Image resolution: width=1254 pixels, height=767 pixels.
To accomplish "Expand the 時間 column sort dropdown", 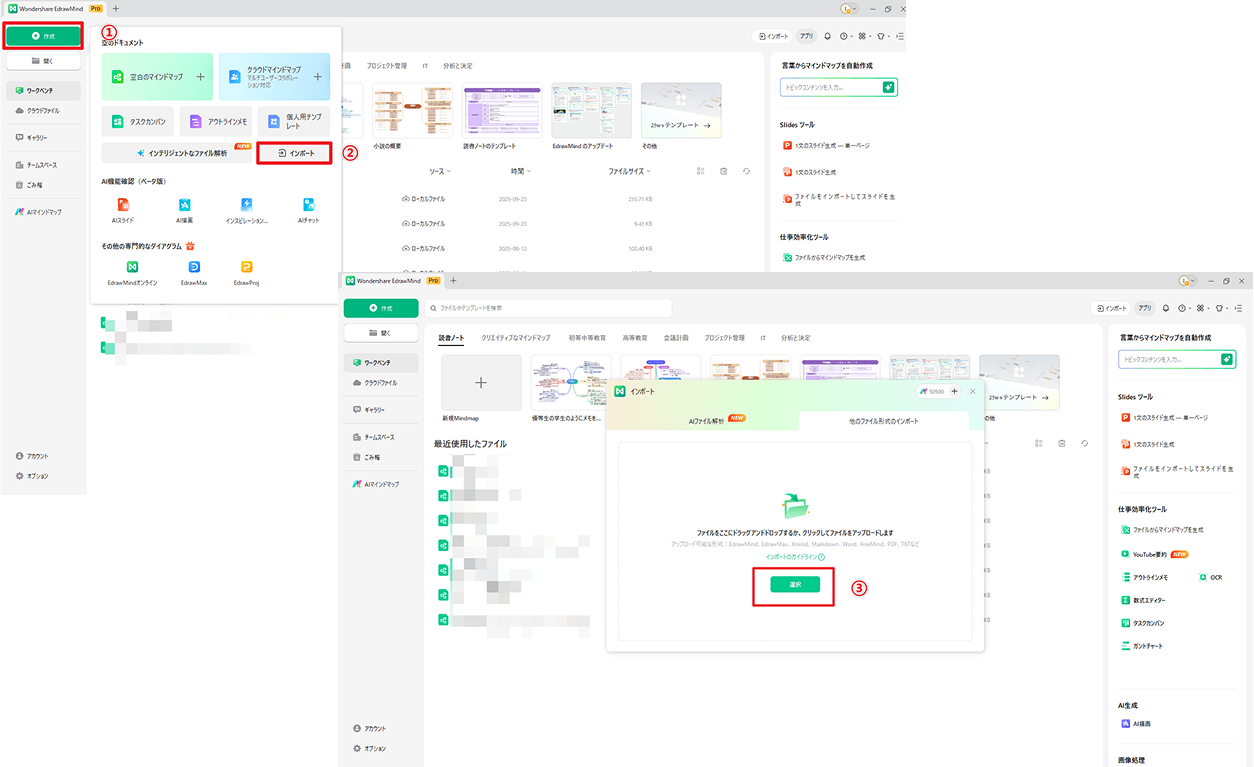I will coord(521,172).
